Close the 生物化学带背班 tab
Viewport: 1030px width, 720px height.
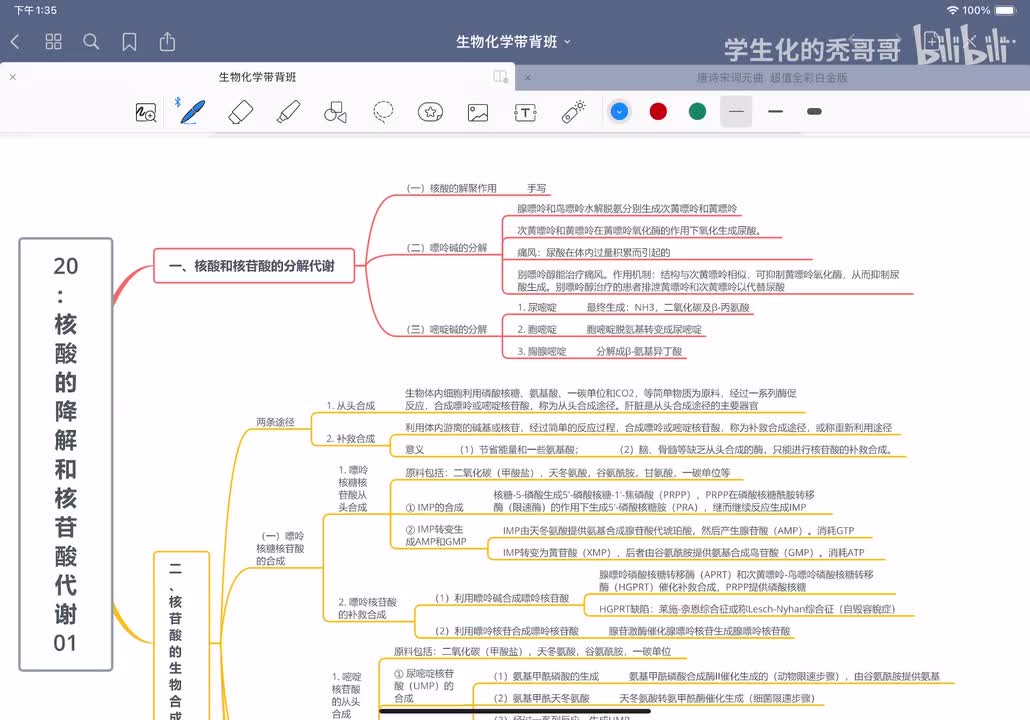[12, 77]
